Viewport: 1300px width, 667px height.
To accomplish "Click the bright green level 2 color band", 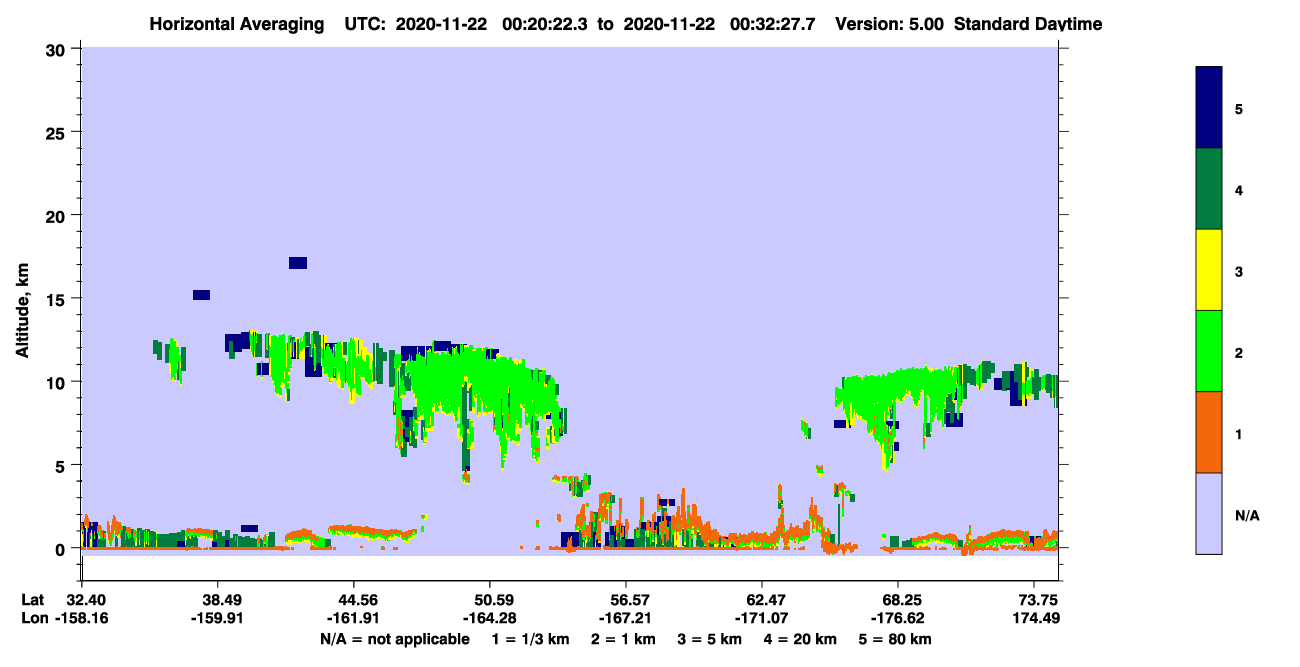I will 1209,351.
